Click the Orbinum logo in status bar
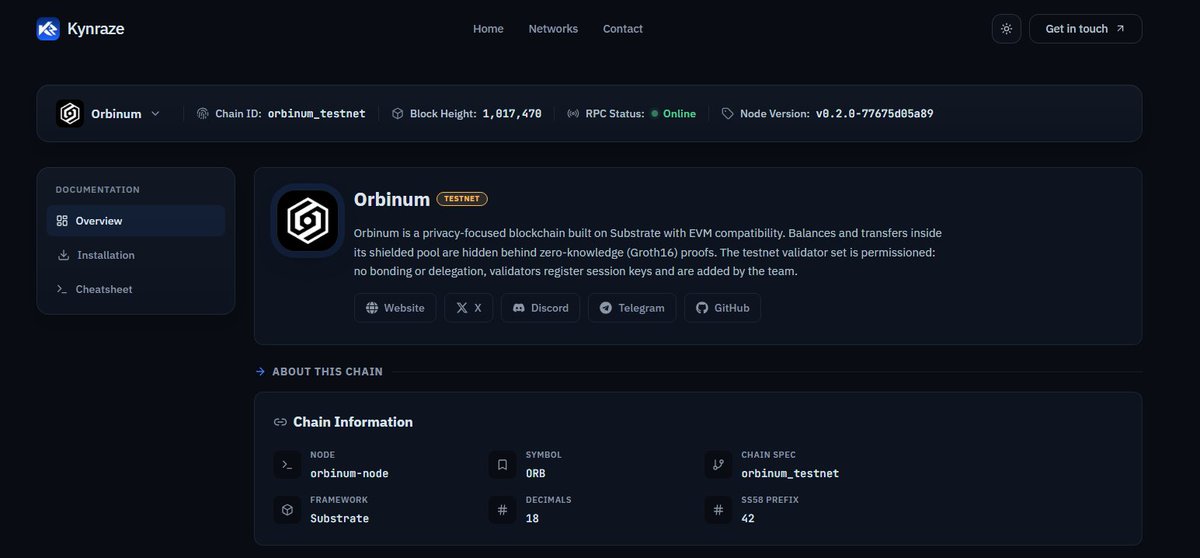1200x558 pixels. point(70,114)
